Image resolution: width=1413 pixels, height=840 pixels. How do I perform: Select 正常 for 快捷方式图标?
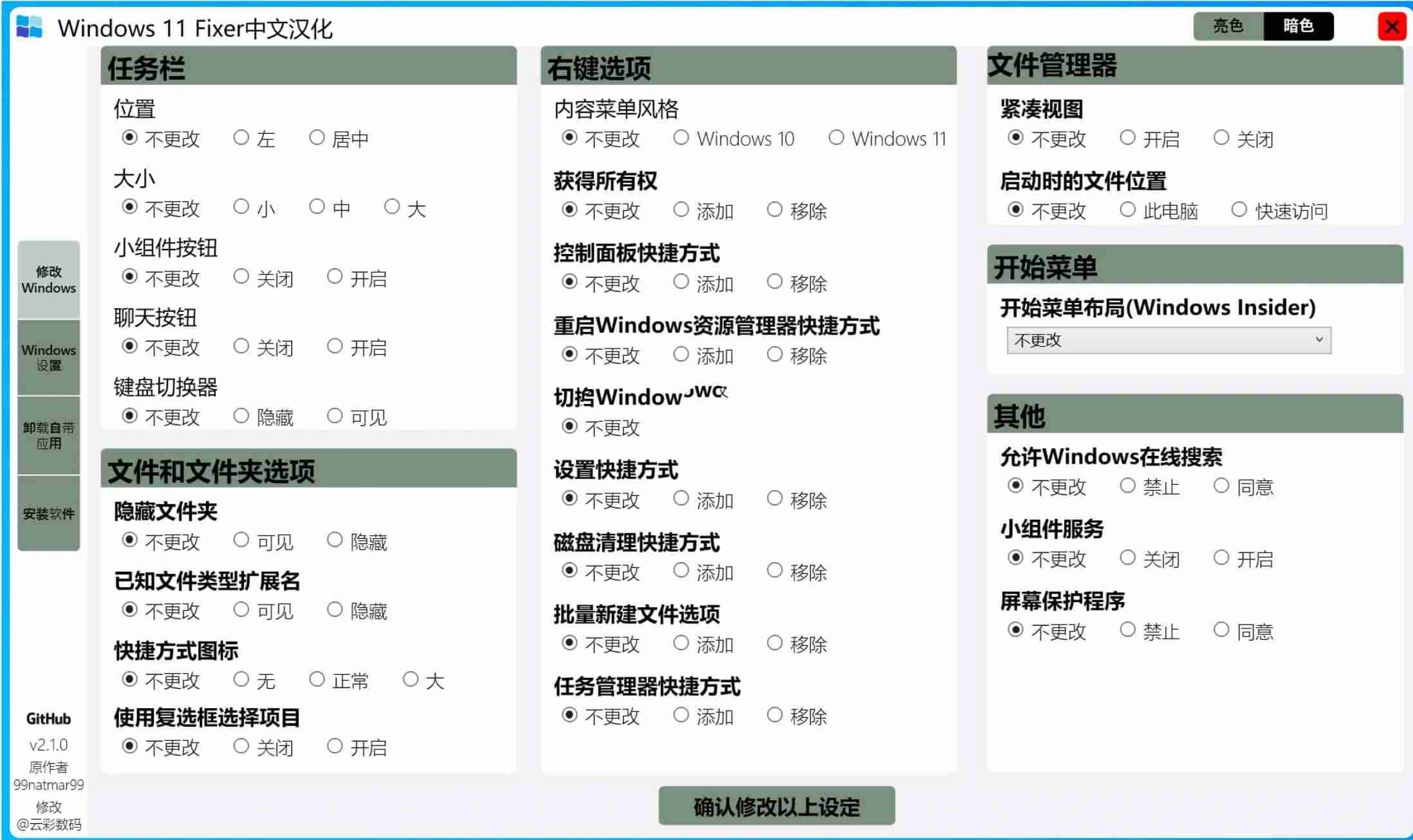tap(339, 680)
